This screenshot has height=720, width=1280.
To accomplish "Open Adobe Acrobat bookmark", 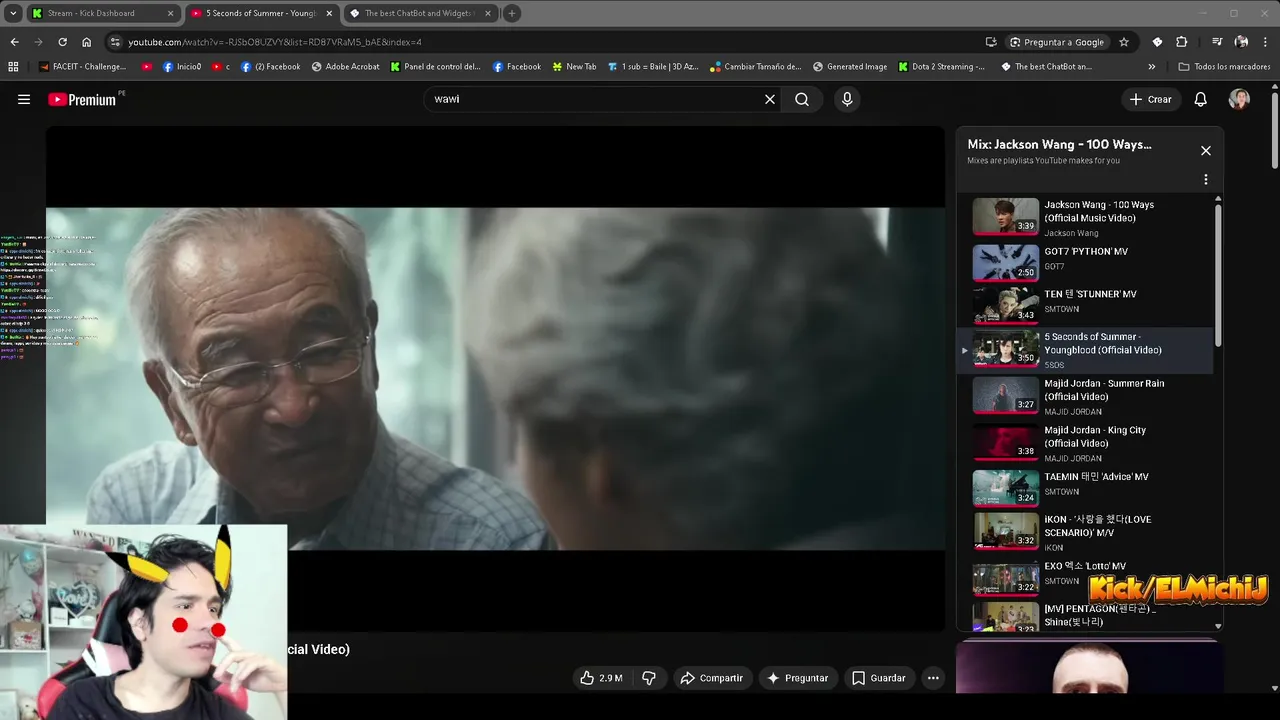I will [345, 67].
